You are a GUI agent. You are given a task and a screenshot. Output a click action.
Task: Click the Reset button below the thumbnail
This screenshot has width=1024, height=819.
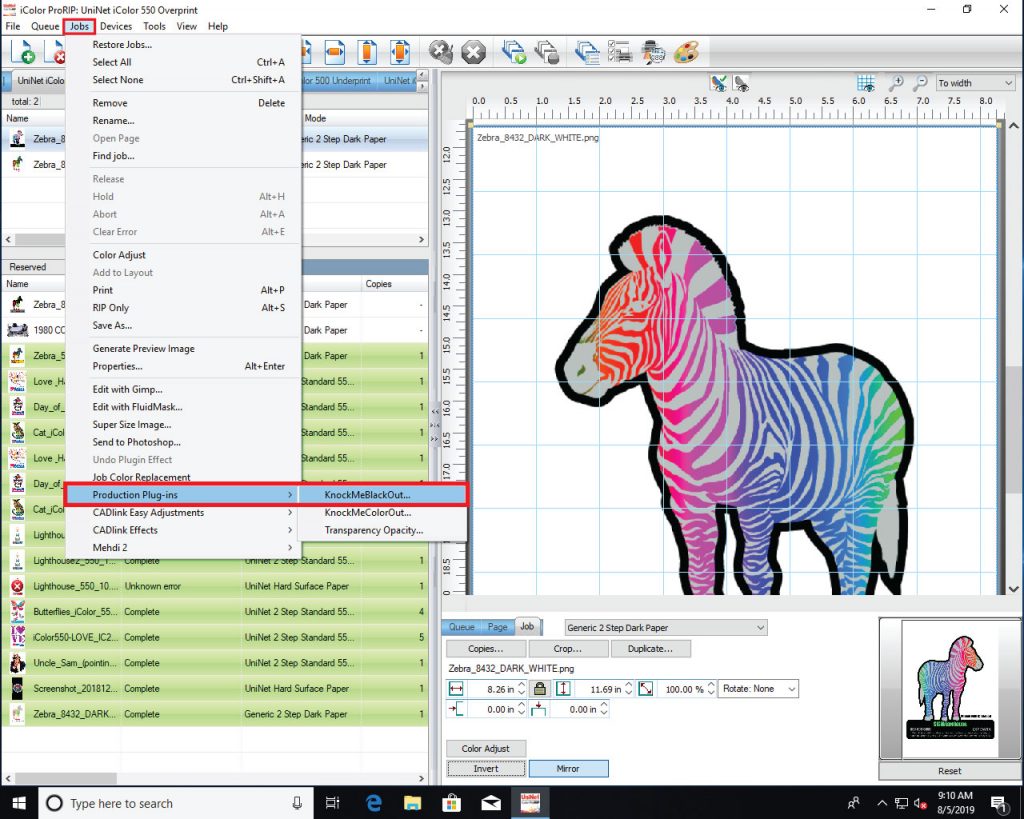pyautogui.click(x=949, y=771)
